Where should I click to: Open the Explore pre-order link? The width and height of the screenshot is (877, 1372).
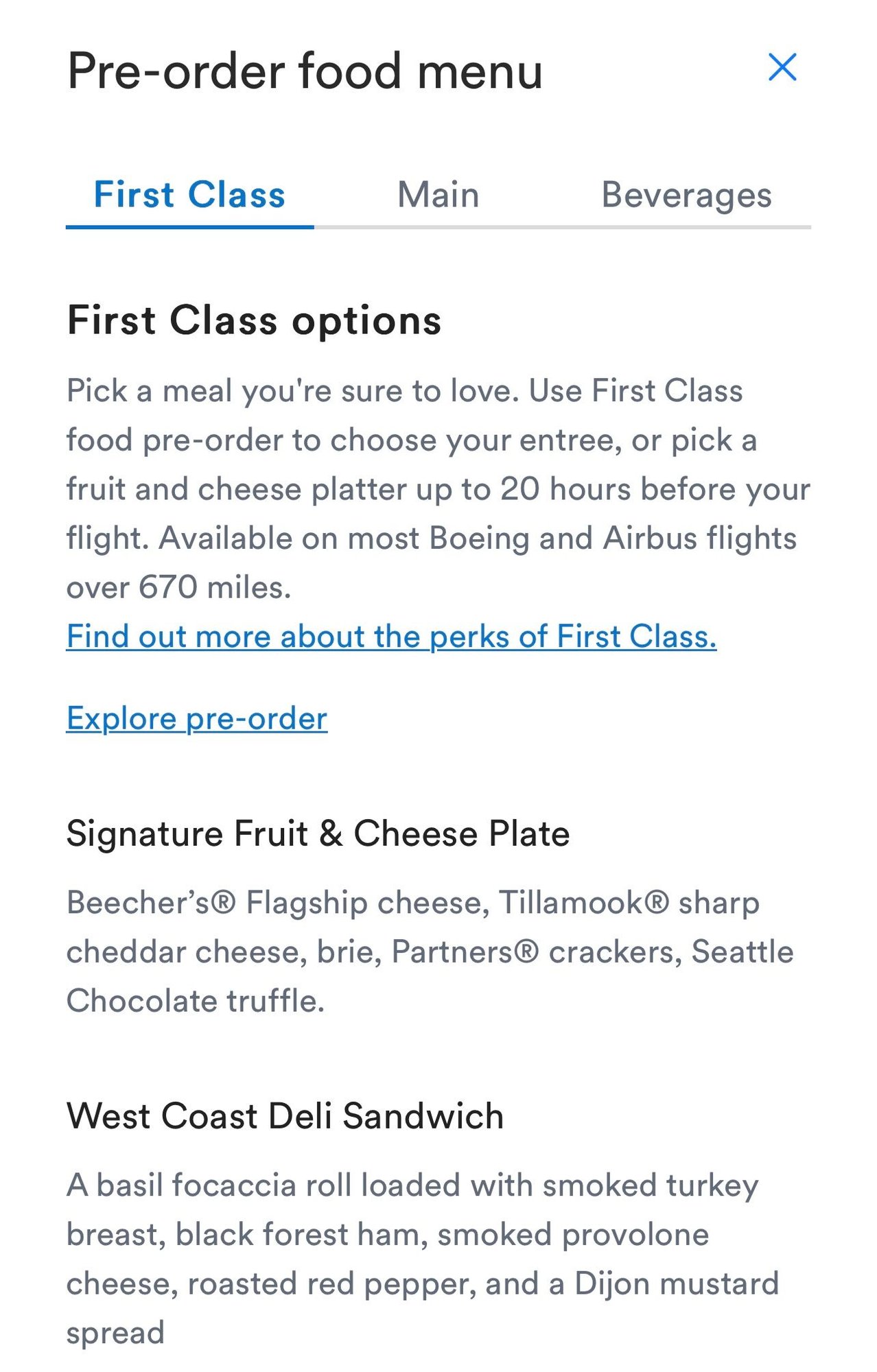pyautogui.click(x=196, y=719)
